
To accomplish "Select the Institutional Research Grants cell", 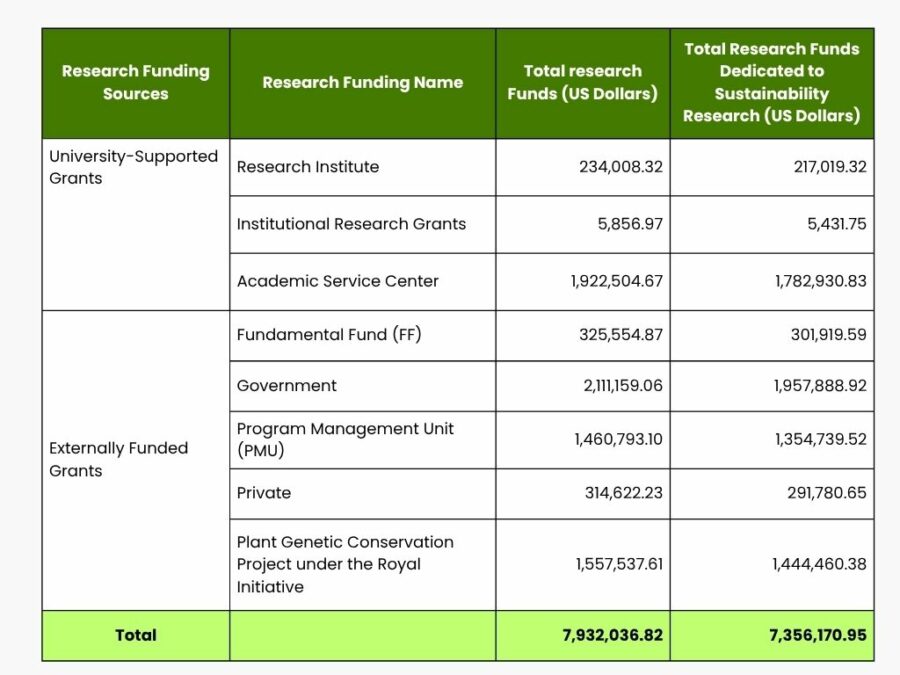I will click(x=351, y=224).
